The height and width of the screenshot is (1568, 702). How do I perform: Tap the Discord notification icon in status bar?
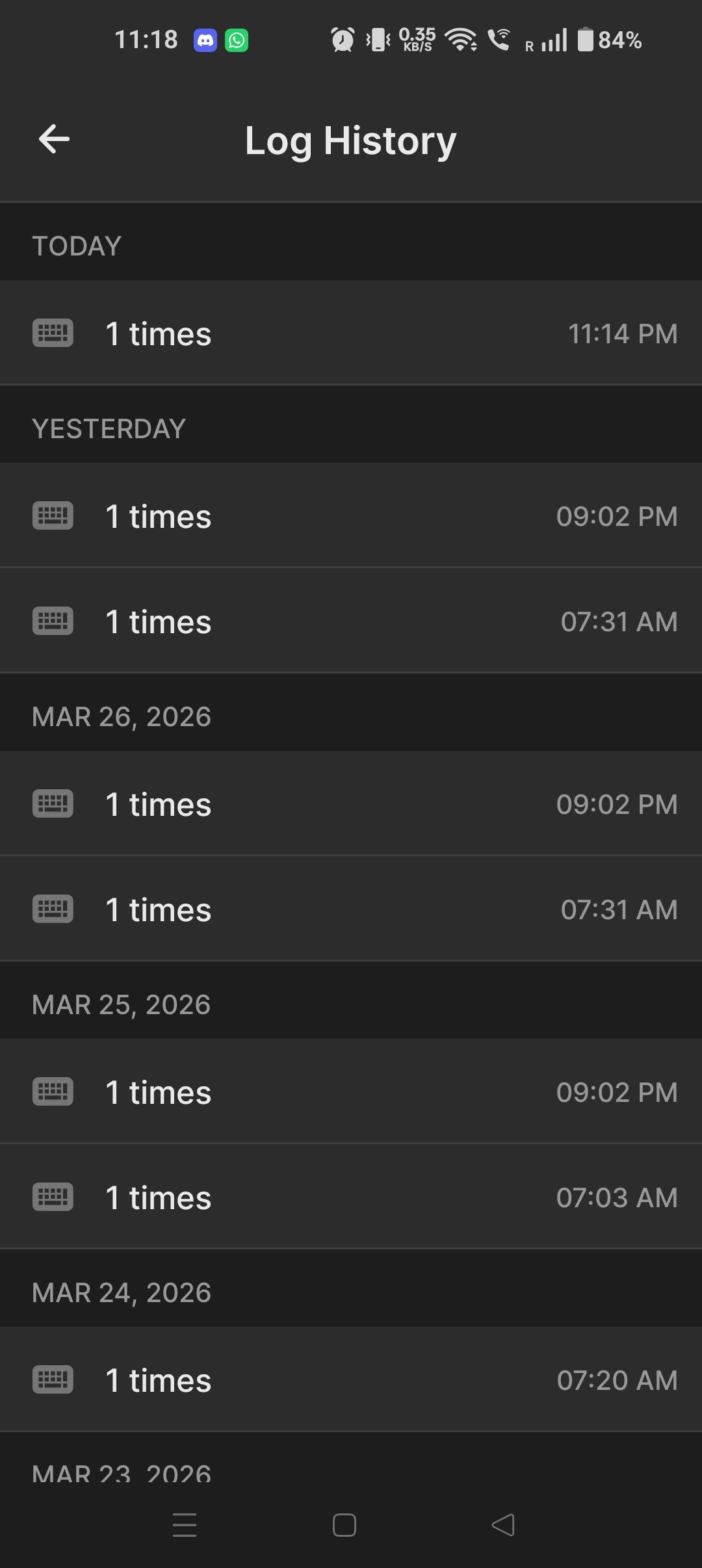(x=205, y=40)
